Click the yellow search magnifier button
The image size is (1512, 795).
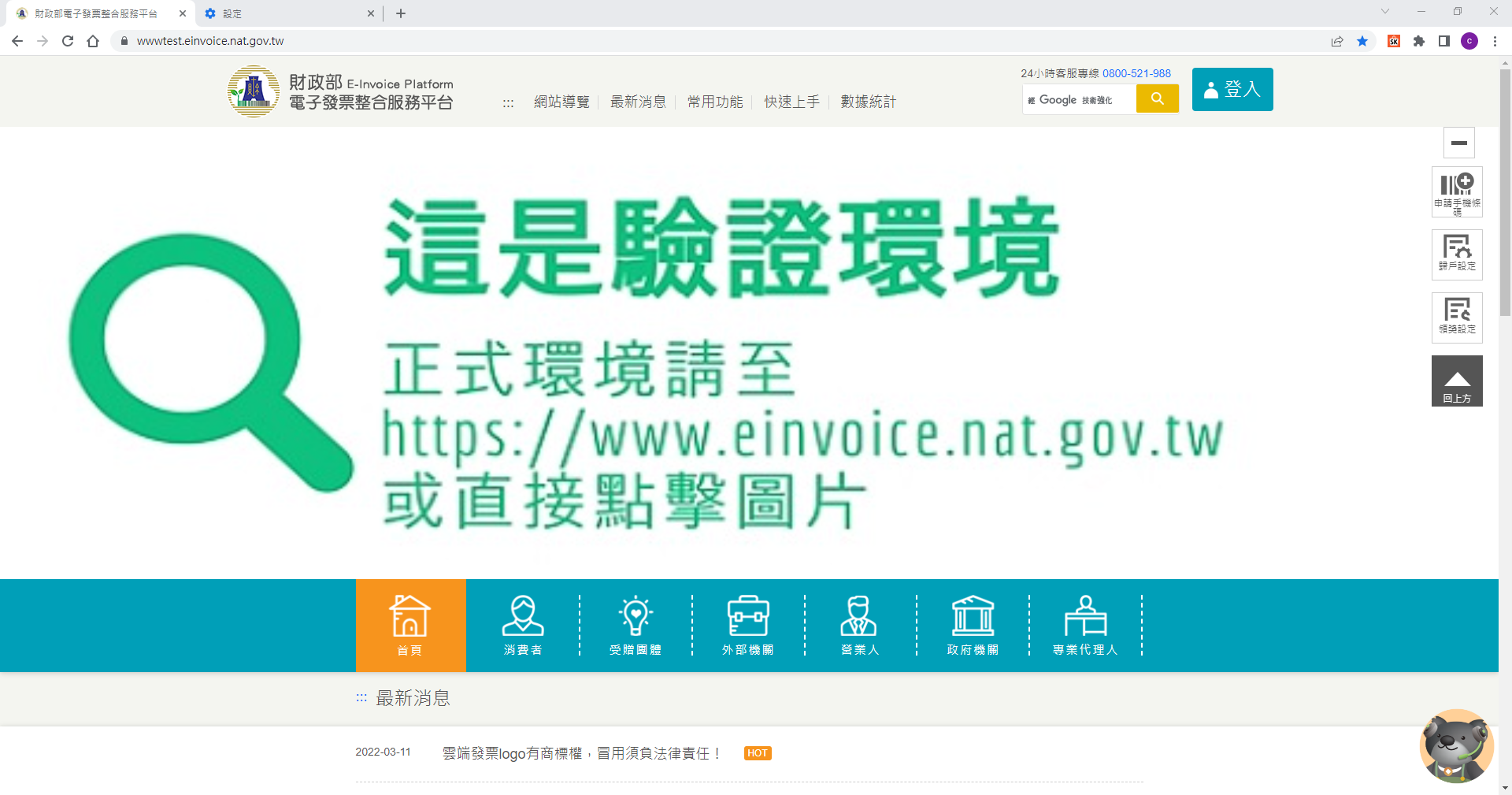[x=1157, y=98]
